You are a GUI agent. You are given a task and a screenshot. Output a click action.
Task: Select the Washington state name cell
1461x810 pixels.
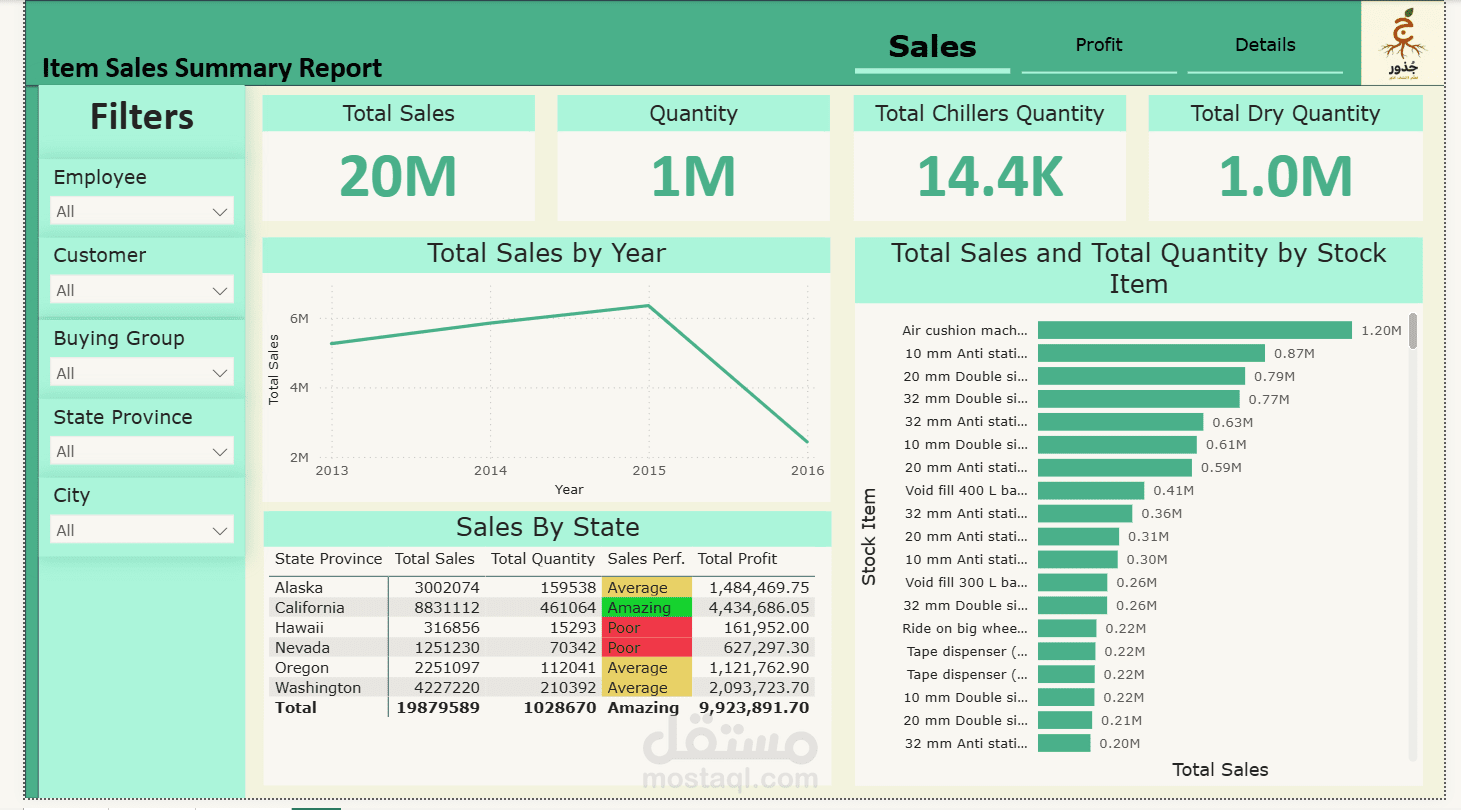pyautogui.click(x=318, y=688)
